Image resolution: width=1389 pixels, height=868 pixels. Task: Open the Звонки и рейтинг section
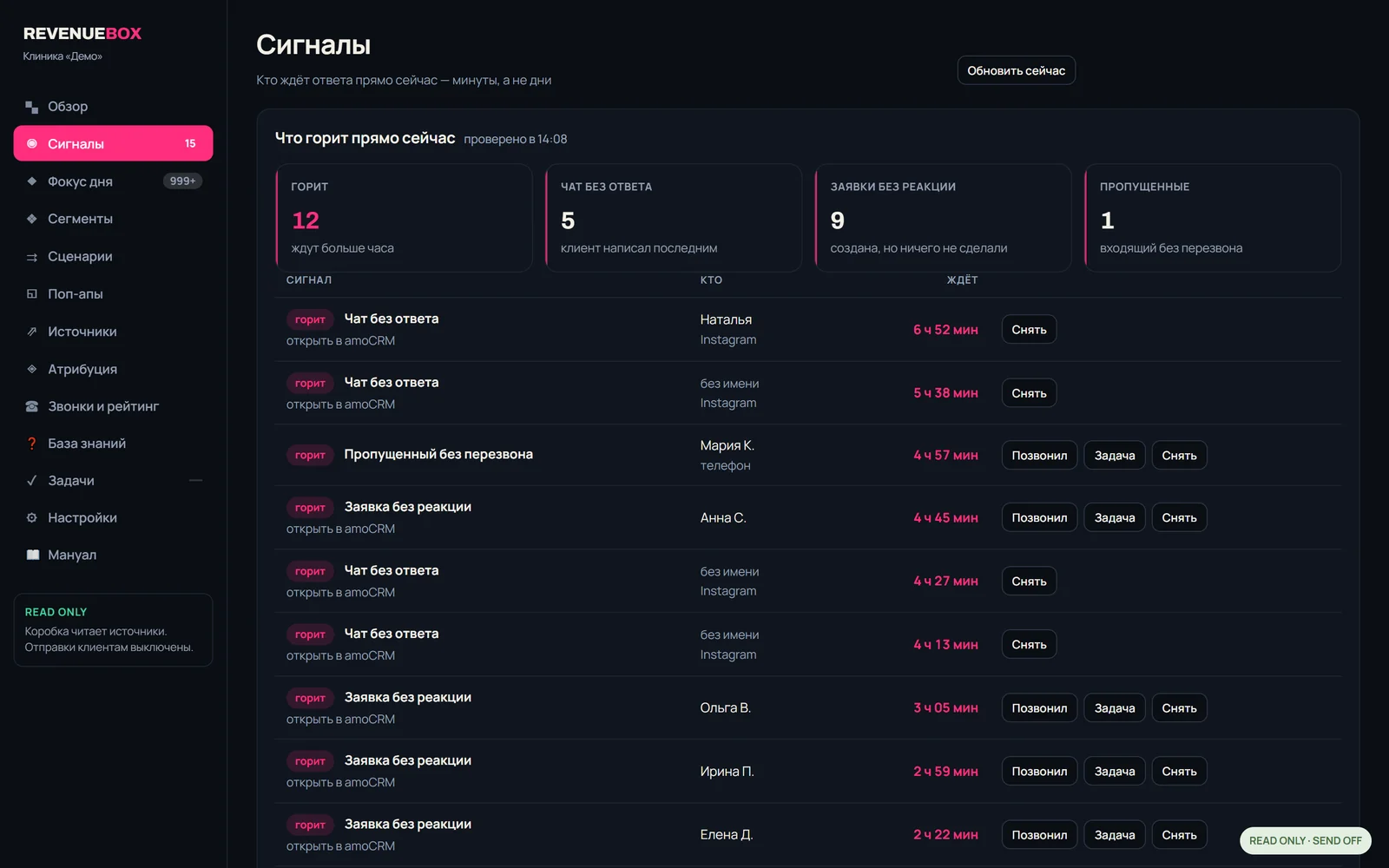click(x=113, y=406)
